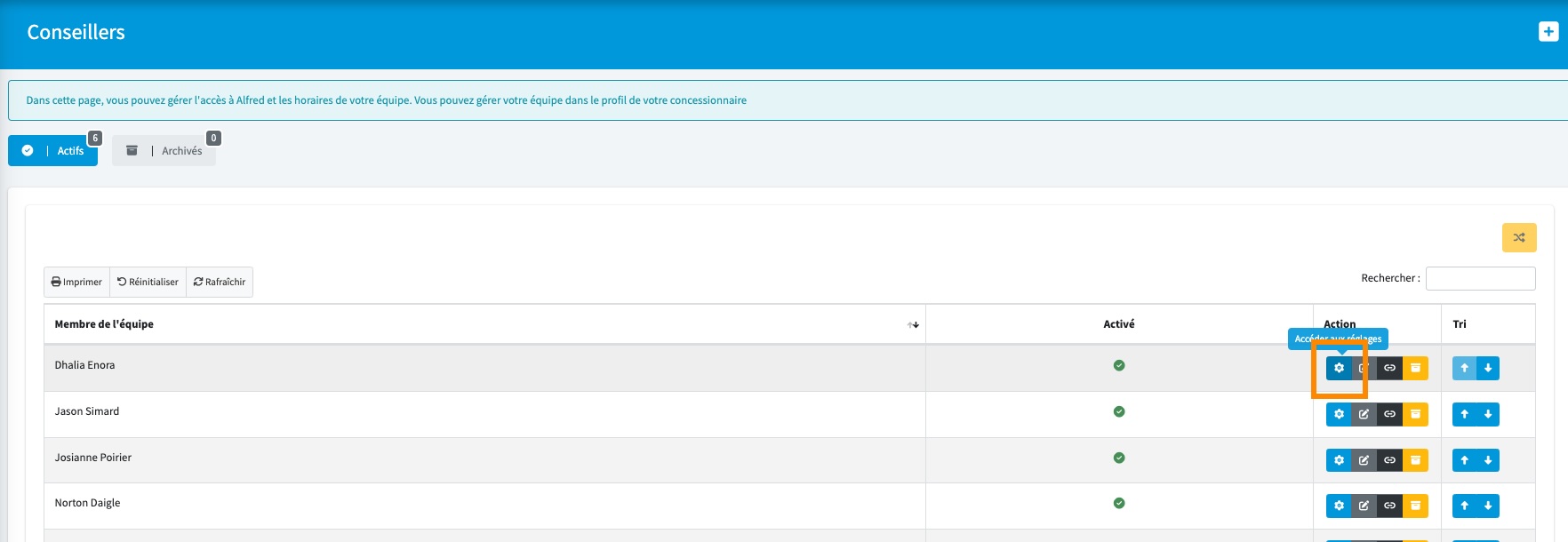Image resolution: width=1568 pixels, height=542 pixels.
Task: Select the Dhalia Enora name cell
Action: coord(484,368)
